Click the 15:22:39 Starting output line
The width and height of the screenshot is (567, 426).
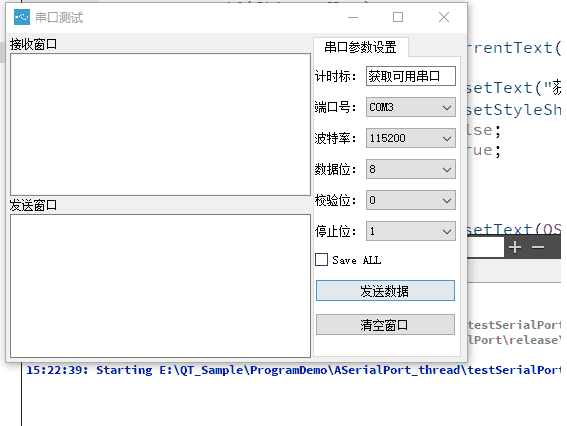[x=293, y=370]
